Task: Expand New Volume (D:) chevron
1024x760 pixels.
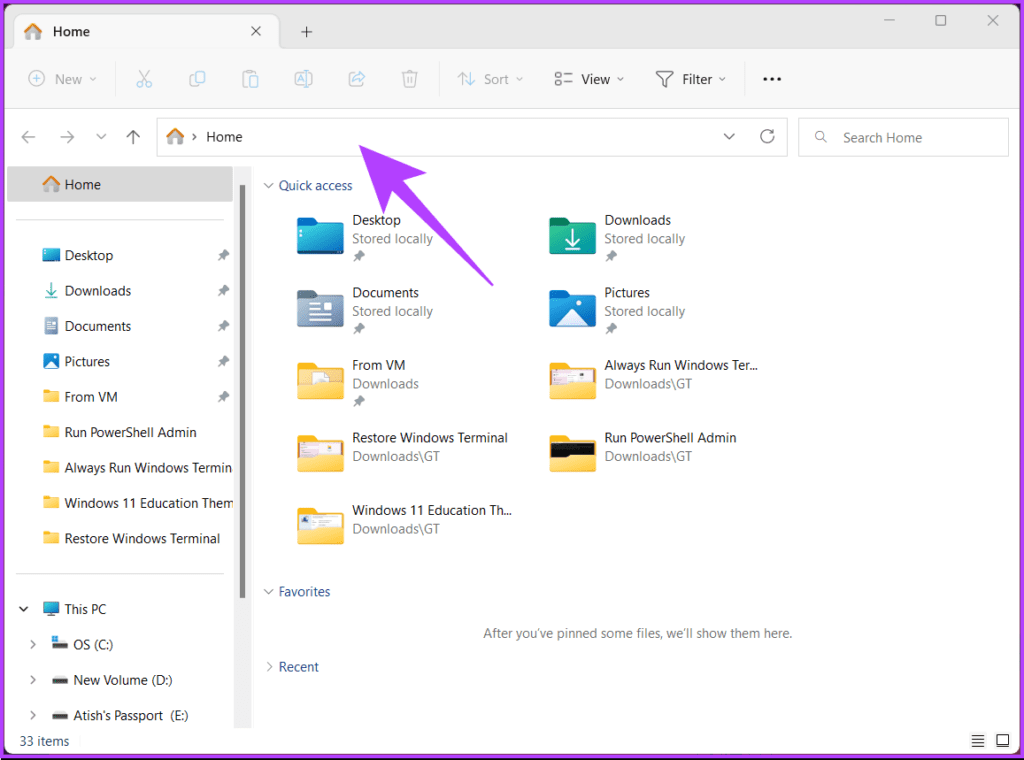Action: pyautogui.click(x=33, y=680)
